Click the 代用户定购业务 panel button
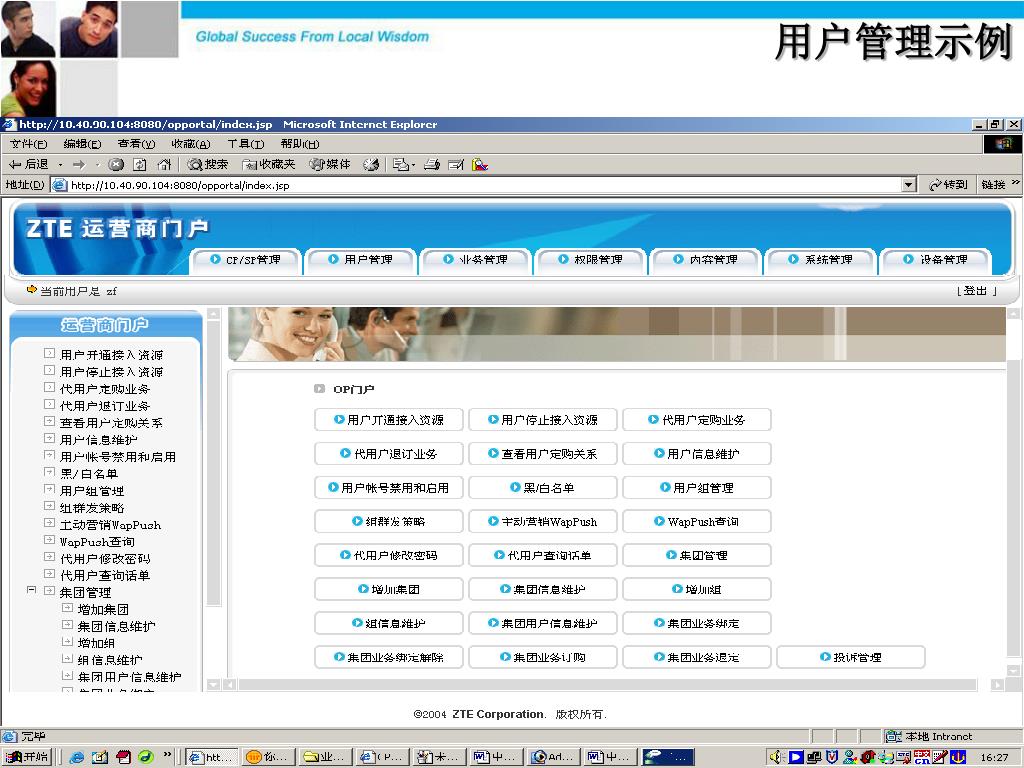This screenshot has height=768, width=1024. [697, 420]
